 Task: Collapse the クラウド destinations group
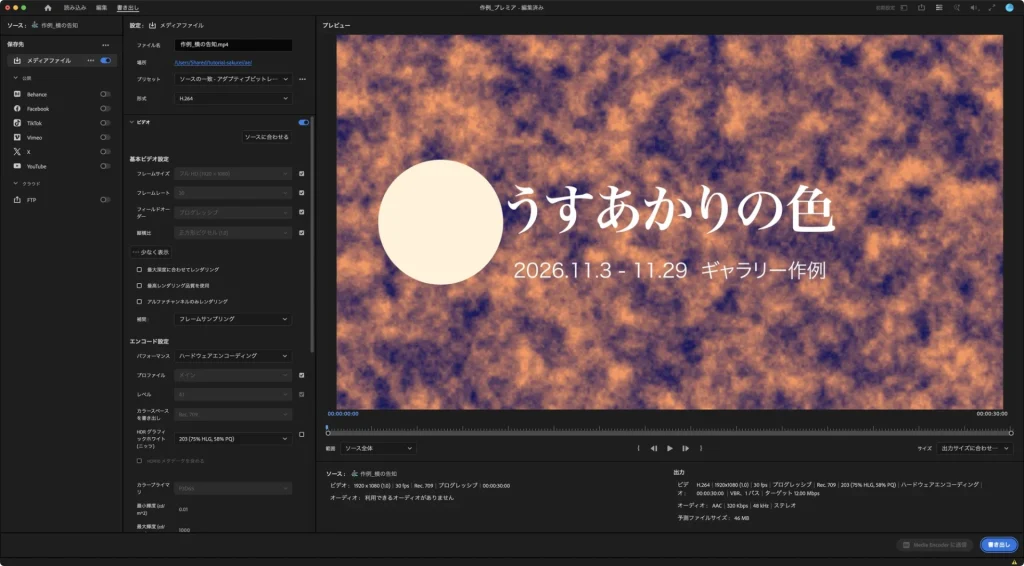coord(16,183)
